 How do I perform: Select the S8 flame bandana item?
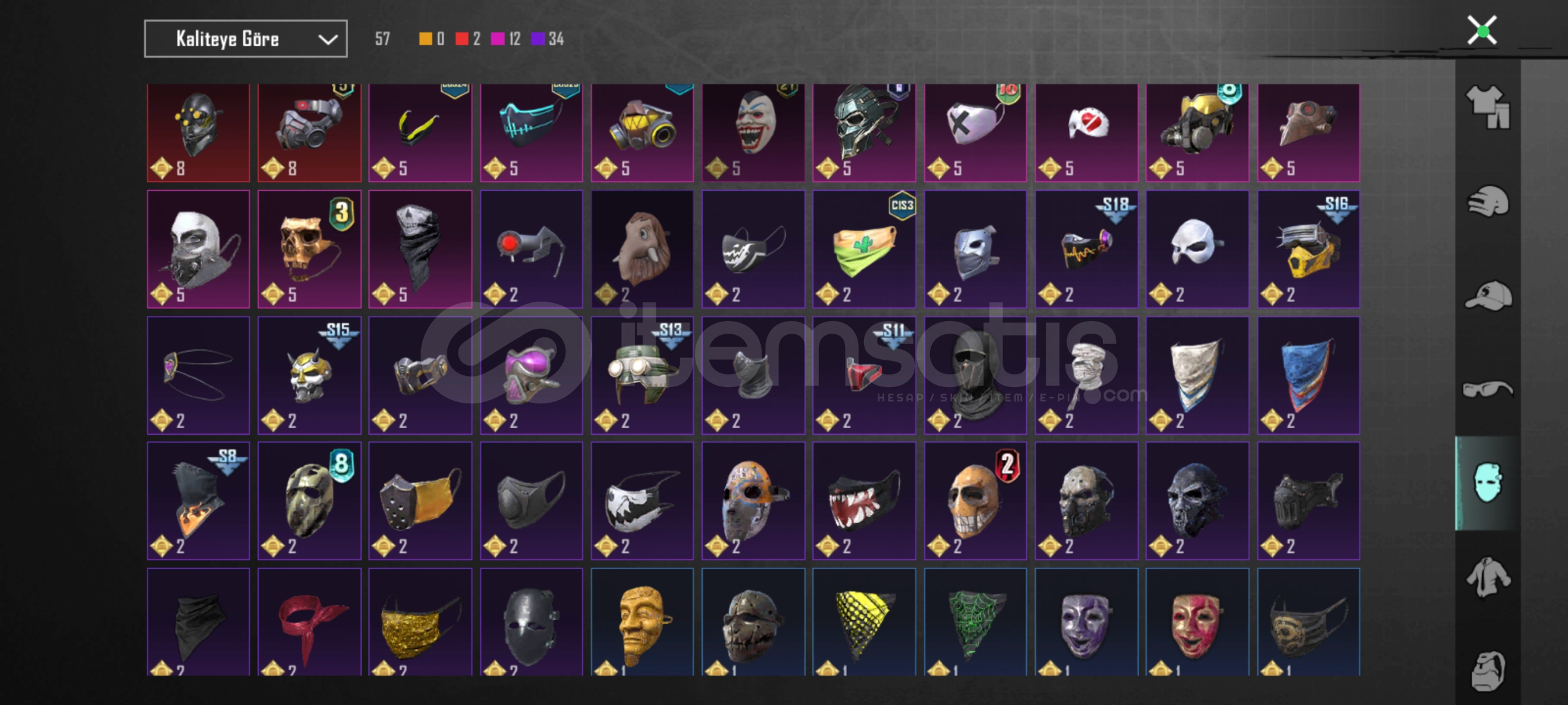coord(199,501)
